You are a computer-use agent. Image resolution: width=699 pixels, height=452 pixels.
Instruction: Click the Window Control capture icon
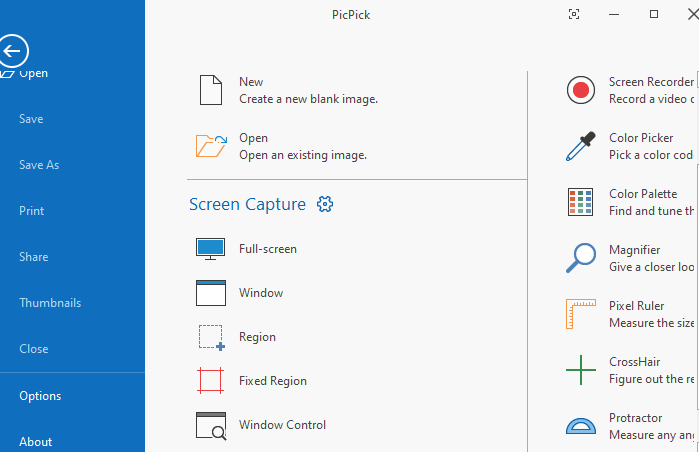click(x=211, y=426)
